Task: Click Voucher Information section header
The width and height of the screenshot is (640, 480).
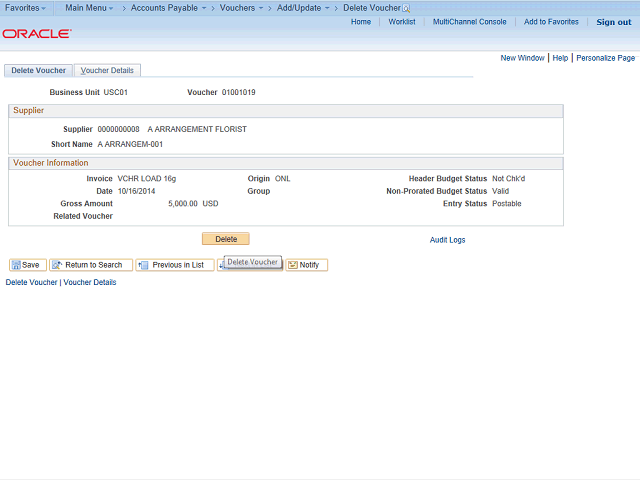Action: pos(286,163)
